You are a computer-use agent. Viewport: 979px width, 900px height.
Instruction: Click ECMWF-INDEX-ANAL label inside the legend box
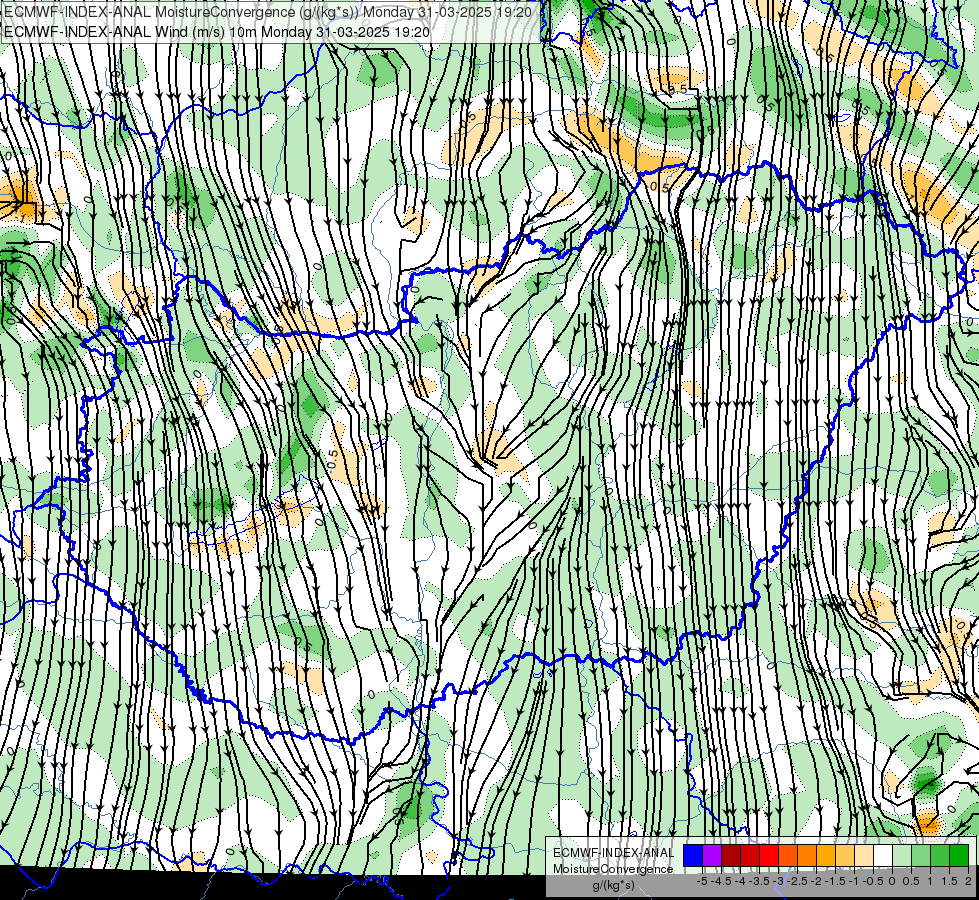[x=613, y=853]
